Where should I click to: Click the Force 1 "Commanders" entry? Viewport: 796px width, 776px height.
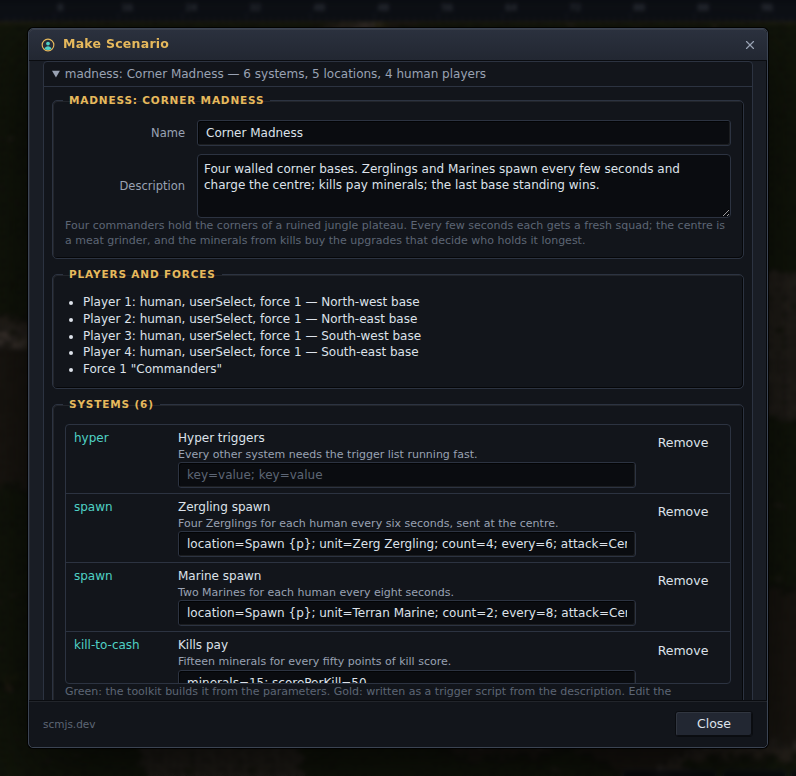coord(152,368)
